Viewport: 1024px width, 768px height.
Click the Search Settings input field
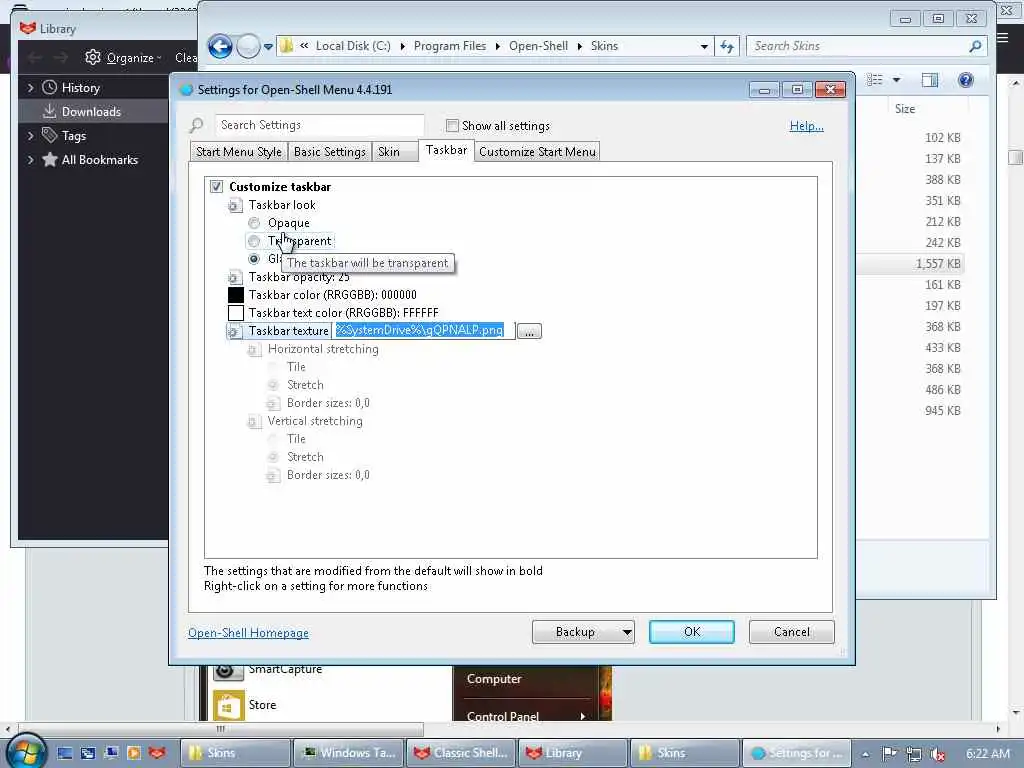[320, 125]
